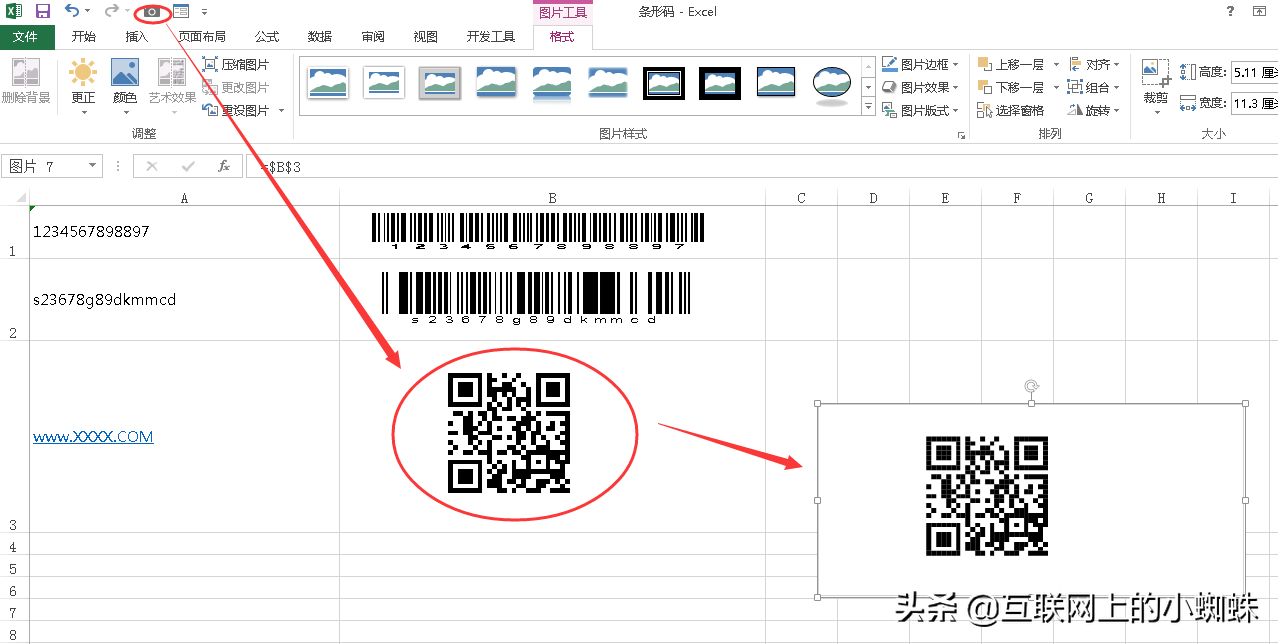Viewport: 1278px width, 644px height.
Task: Click the picture width (宽度) field
Action: coord(1254,103)
